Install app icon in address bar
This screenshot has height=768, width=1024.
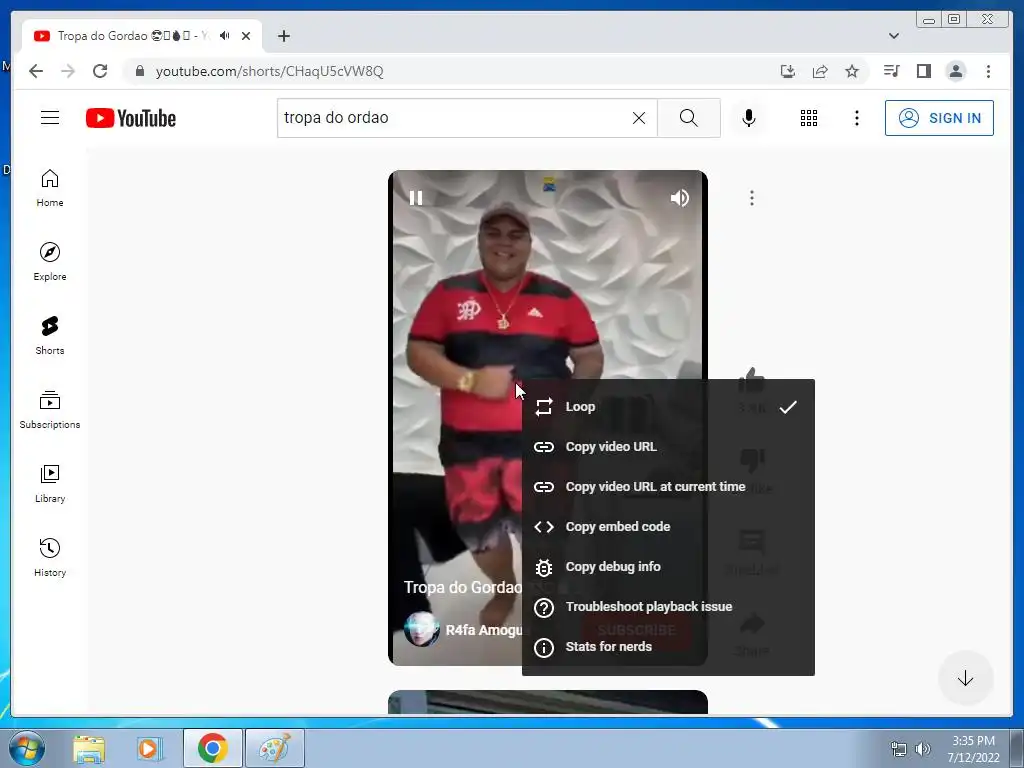tap(788, 71)
